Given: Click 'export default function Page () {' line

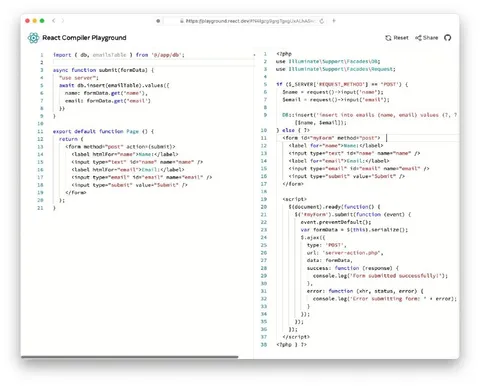Looking at the screenshot, I should (103, 131).
